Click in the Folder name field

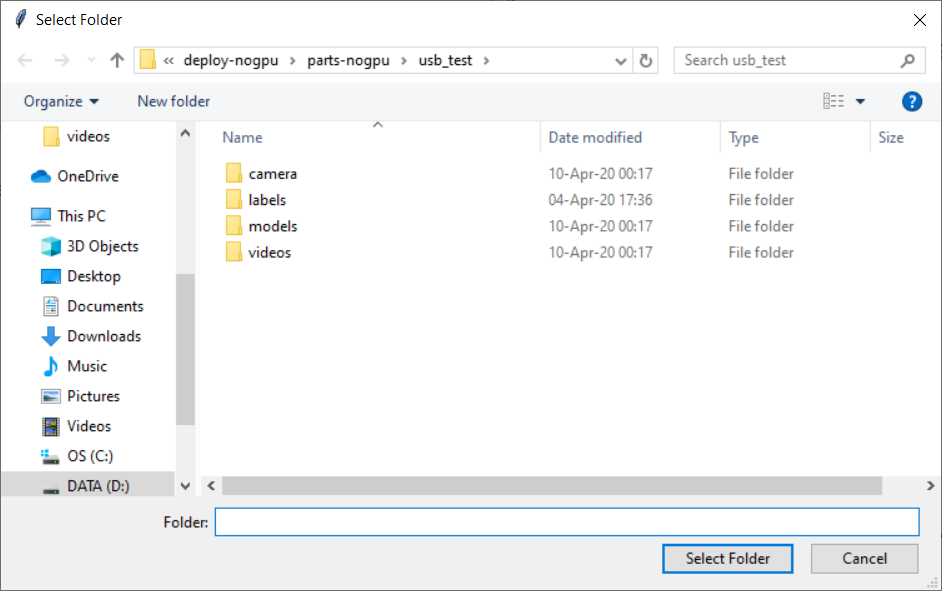[x=567, y=522]
